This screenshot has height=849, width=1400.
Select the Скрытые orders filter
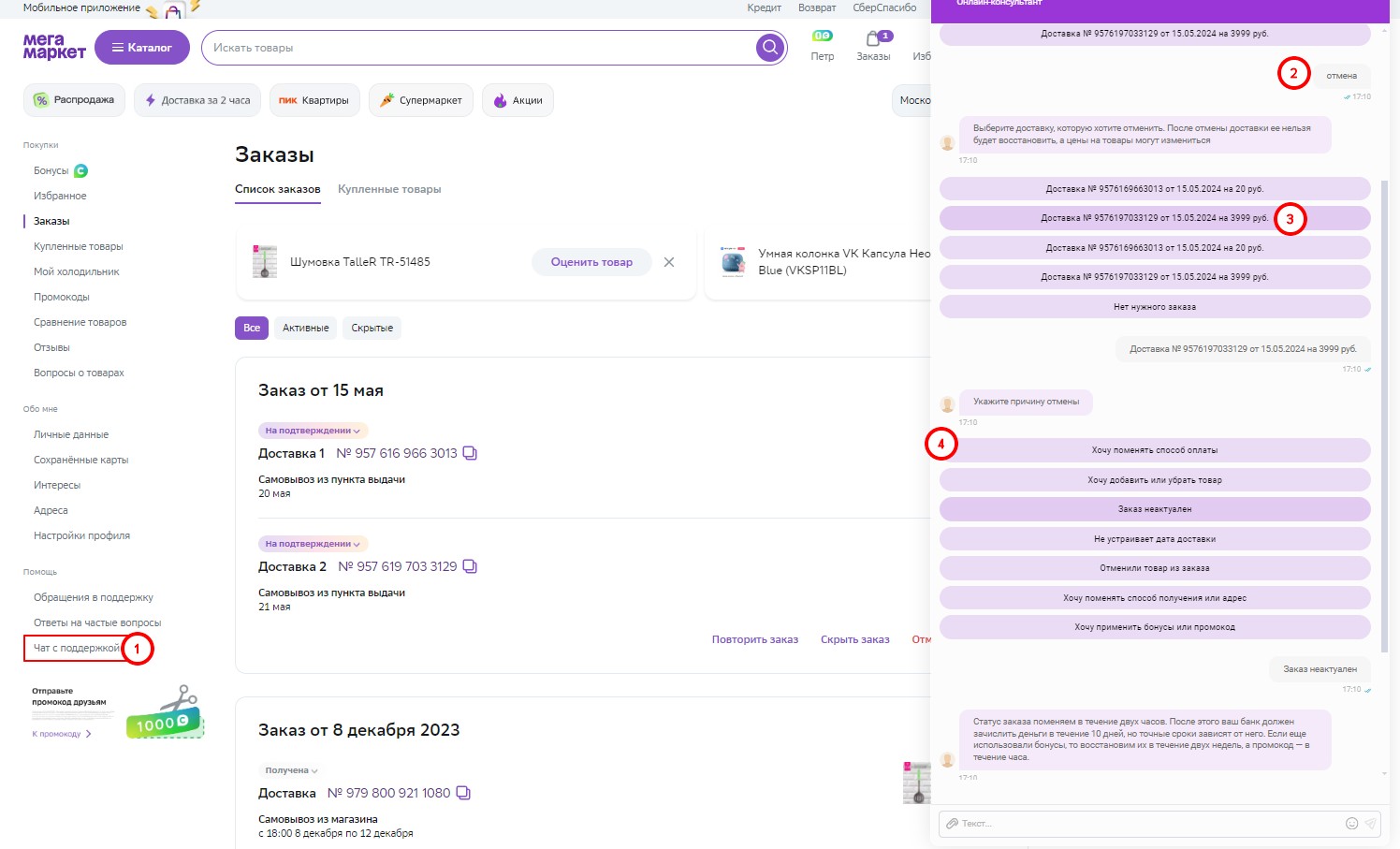[x=372, y=328]
